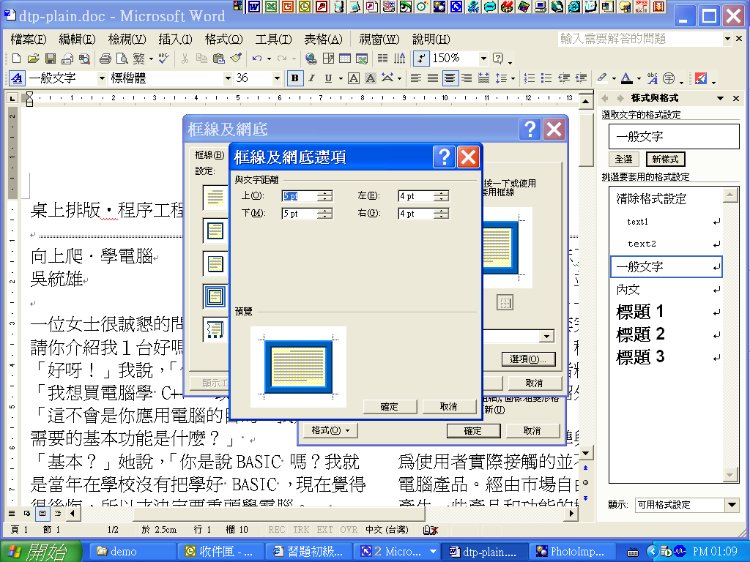Screen dimensions: 750x562
Task: Click the 繁 Chinese conversion icon
Action: pos(139,58)
